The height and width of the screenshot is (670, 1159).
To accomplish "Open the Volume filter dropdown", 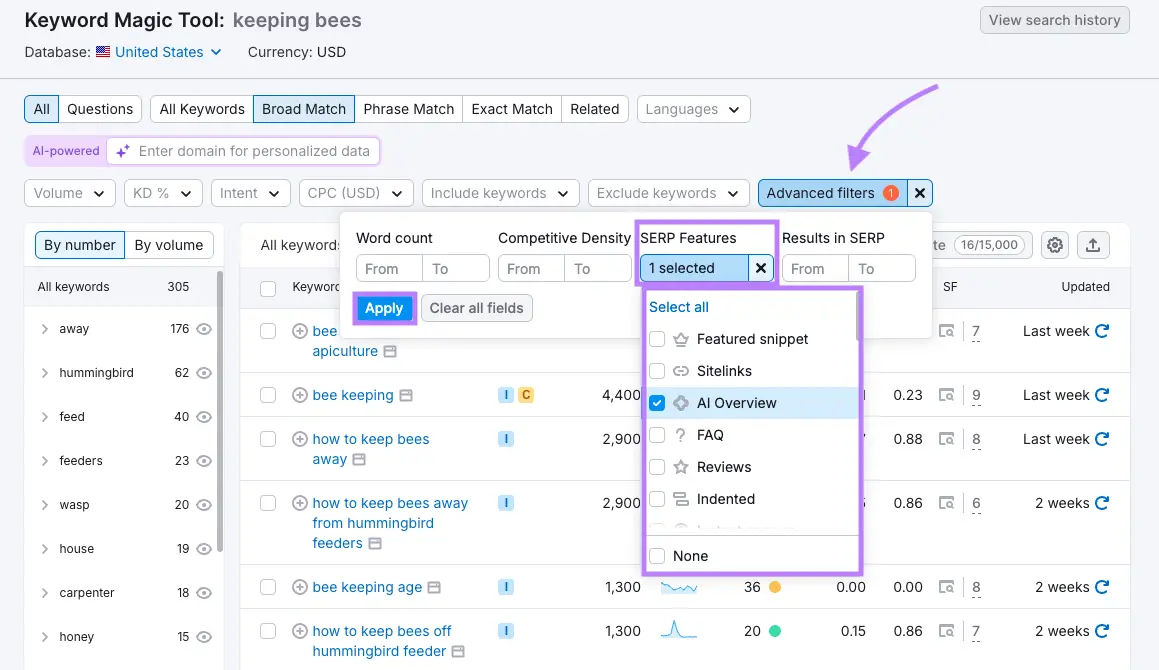I will tap(69, 192).
